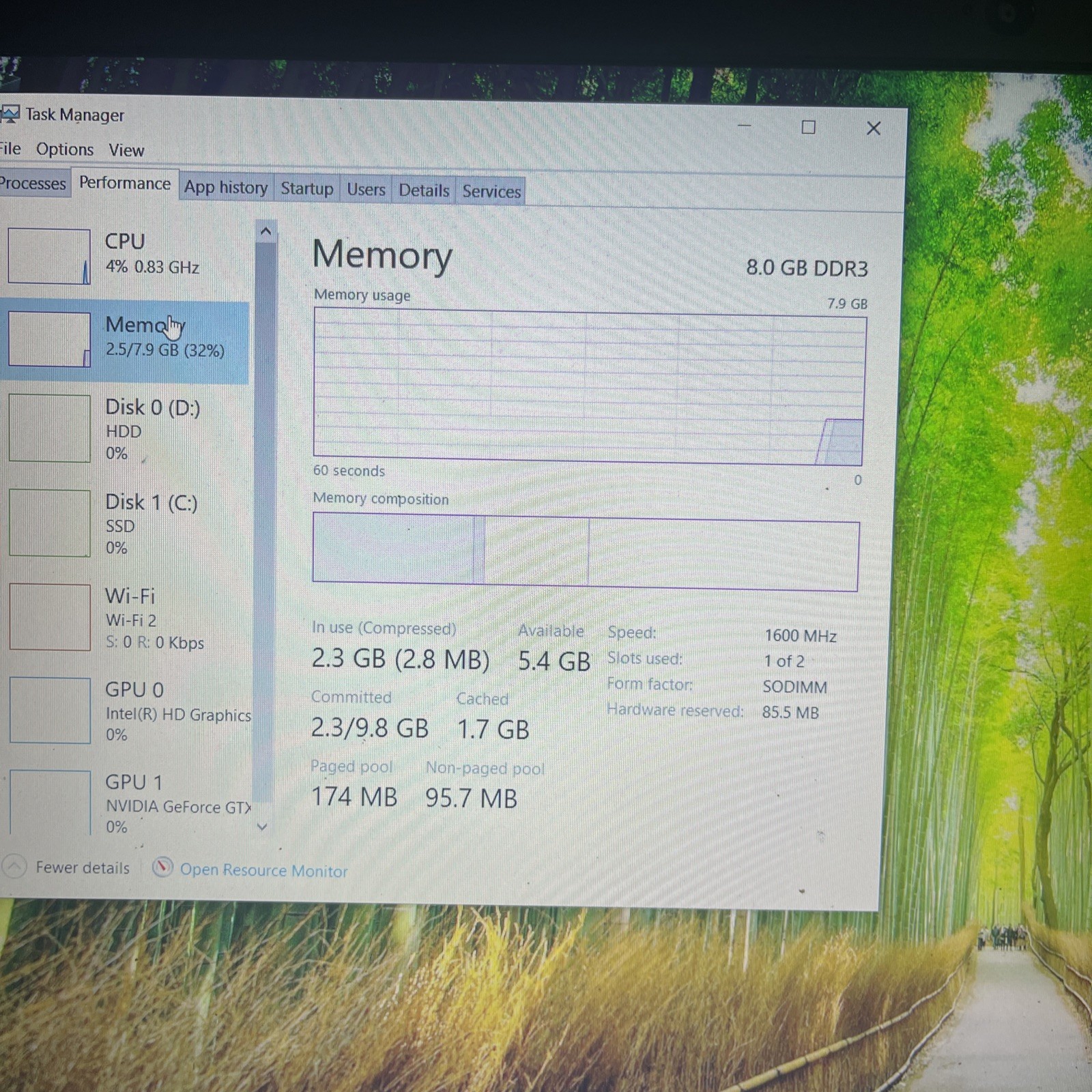Click the Resource Monitor gauge icon
This screenshot has height=1092, width=1092.
click(x=162, y=868)
